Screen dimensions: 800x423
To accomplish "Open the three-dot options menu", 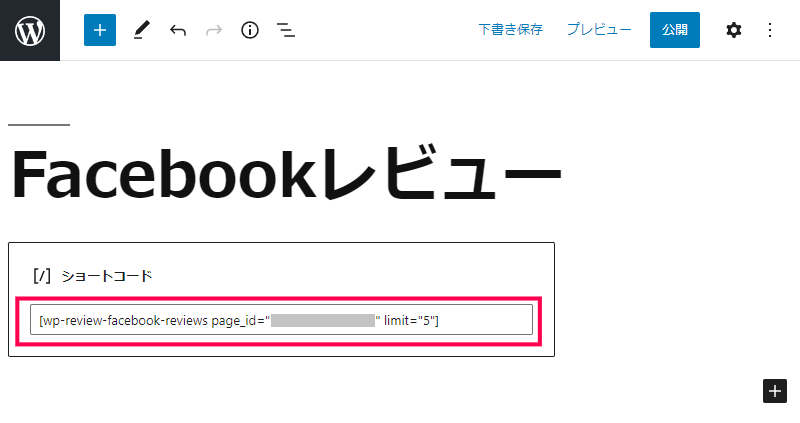I will point(770,30).
